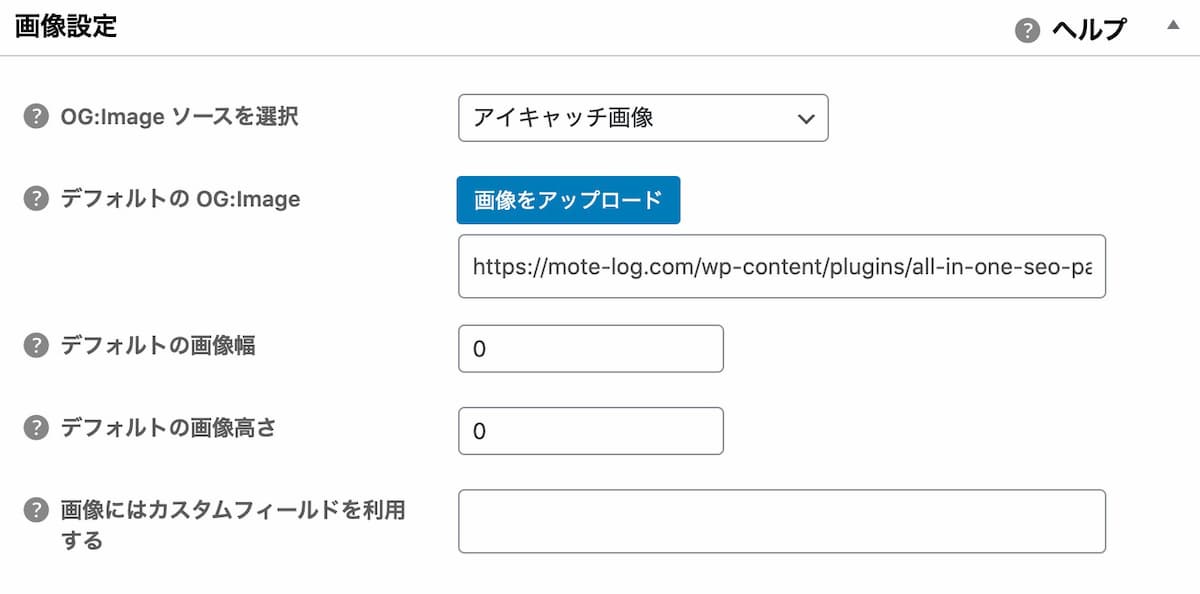Show help for デフォルトの画像高さ

coord(36,428)
